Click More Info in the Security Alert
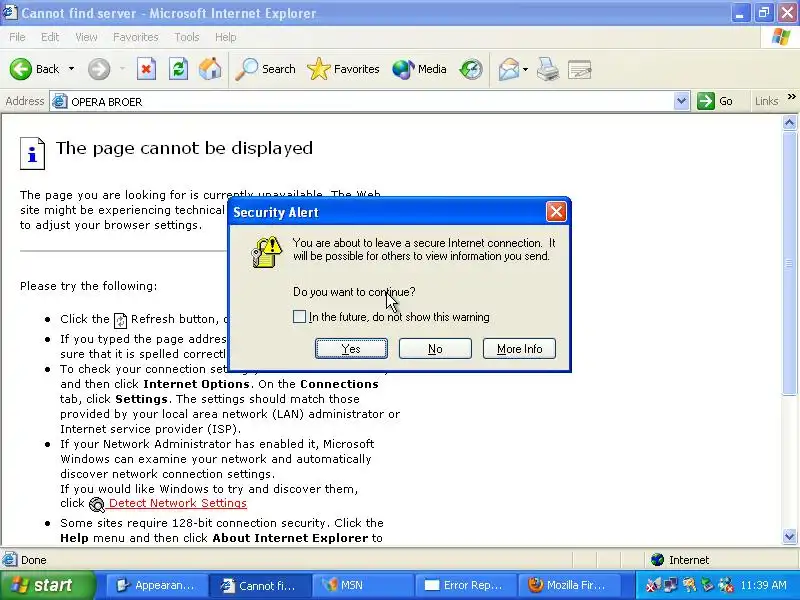The width and height of the screenshot is (800, 600). (519, 348)
